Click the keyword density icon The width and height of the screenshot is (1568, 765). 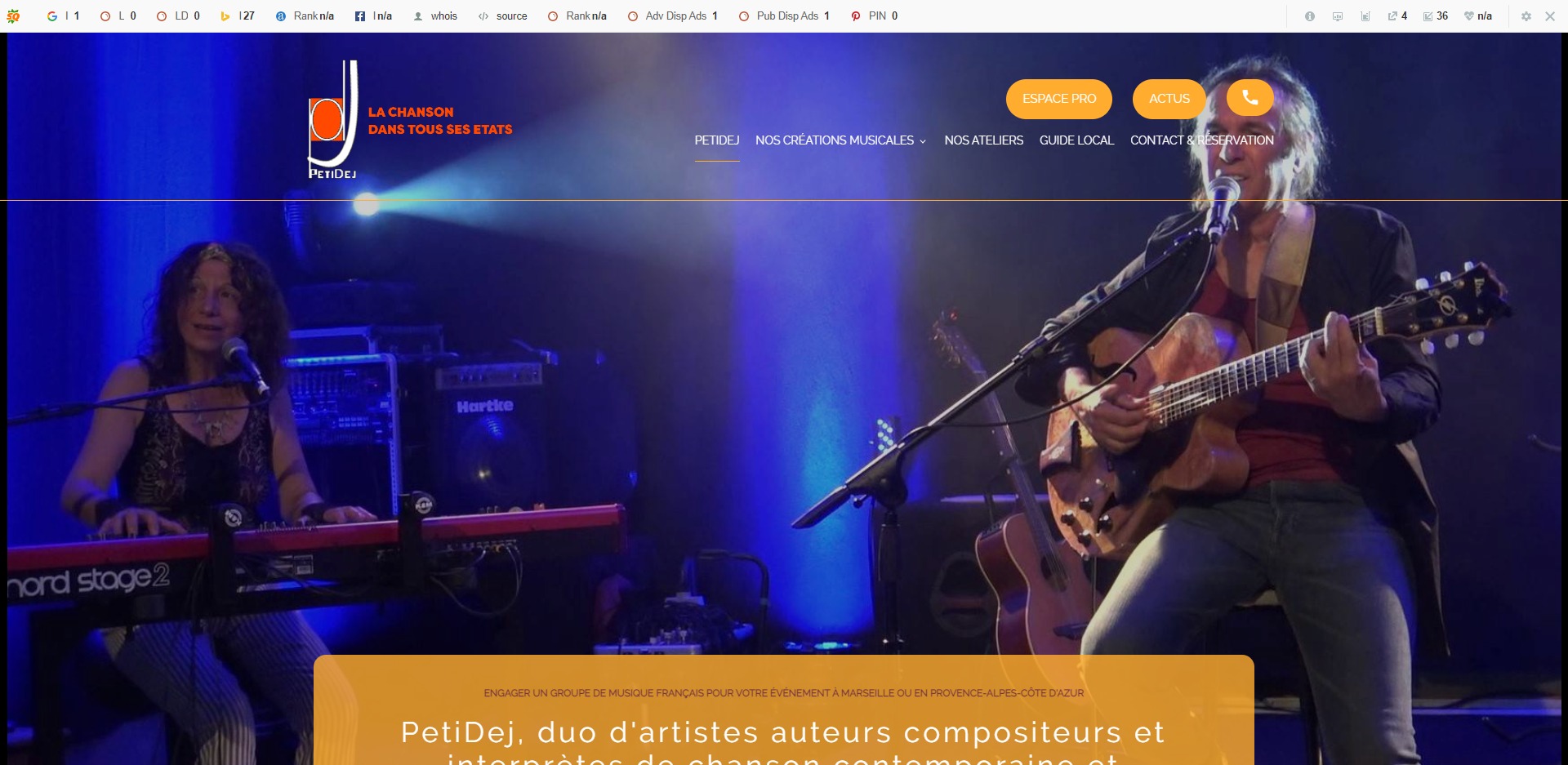[1365, 16]
